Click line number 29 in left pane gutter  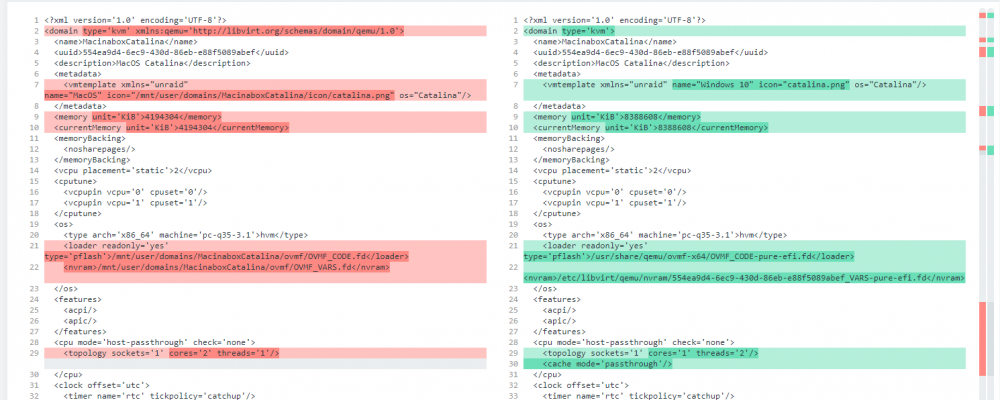tap(36, 353)
